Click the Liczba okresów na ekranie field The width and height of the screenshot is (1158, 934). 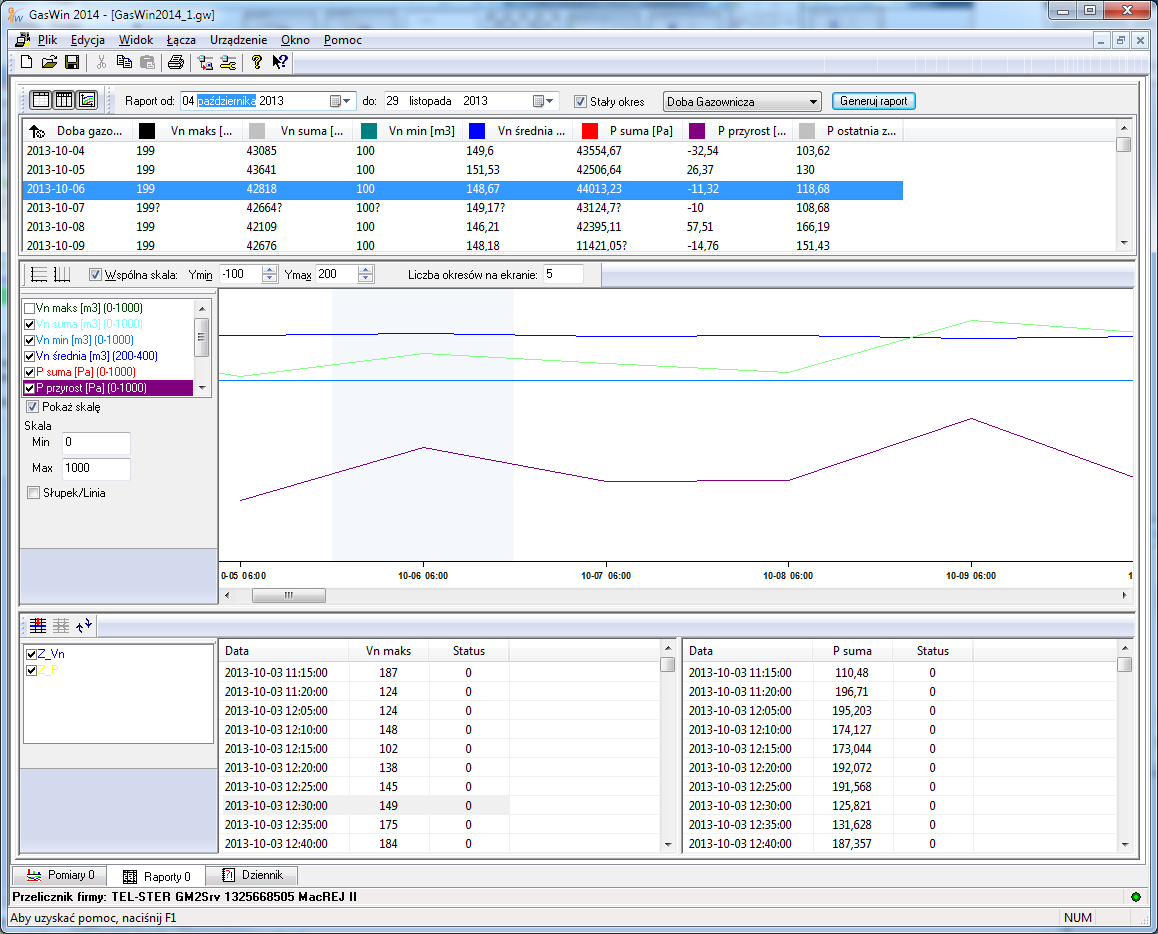pos(563,275)
